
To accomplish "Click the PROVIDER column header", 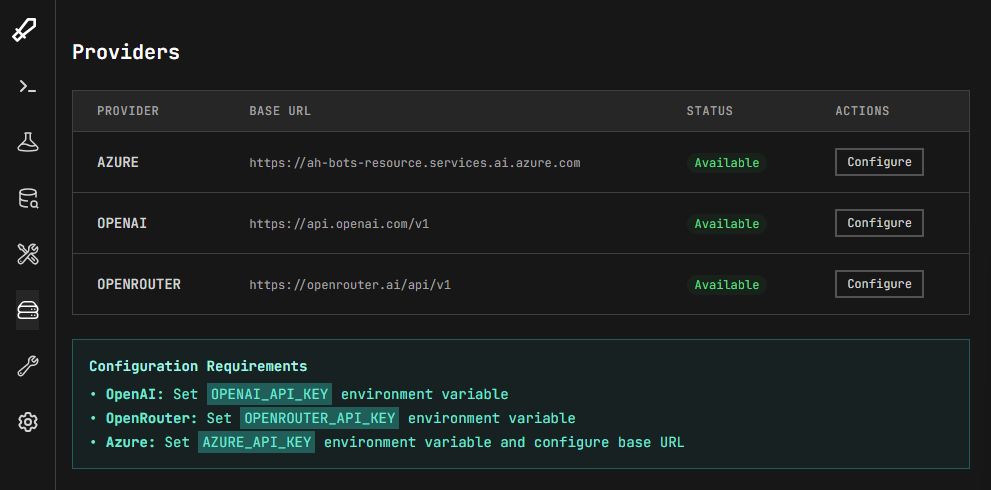I will coord(128,111).
